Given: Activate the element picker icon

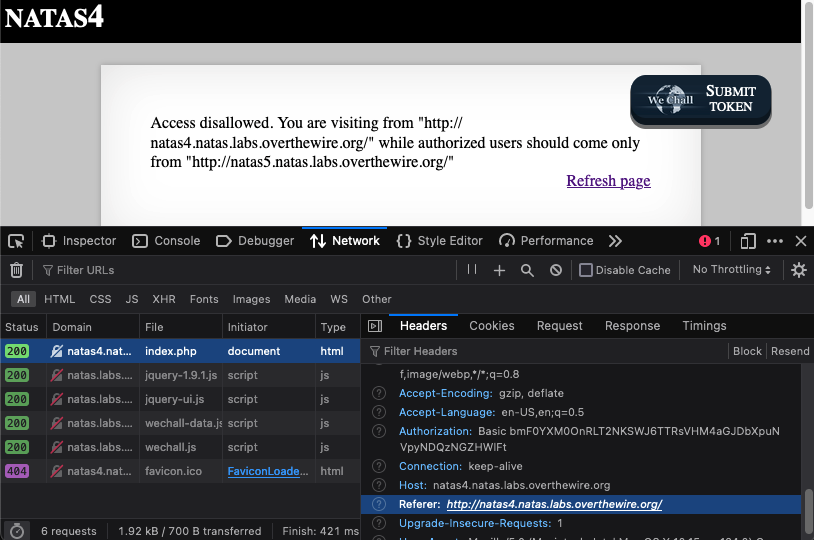Looking at the screenshot, I should pos(16,241).
